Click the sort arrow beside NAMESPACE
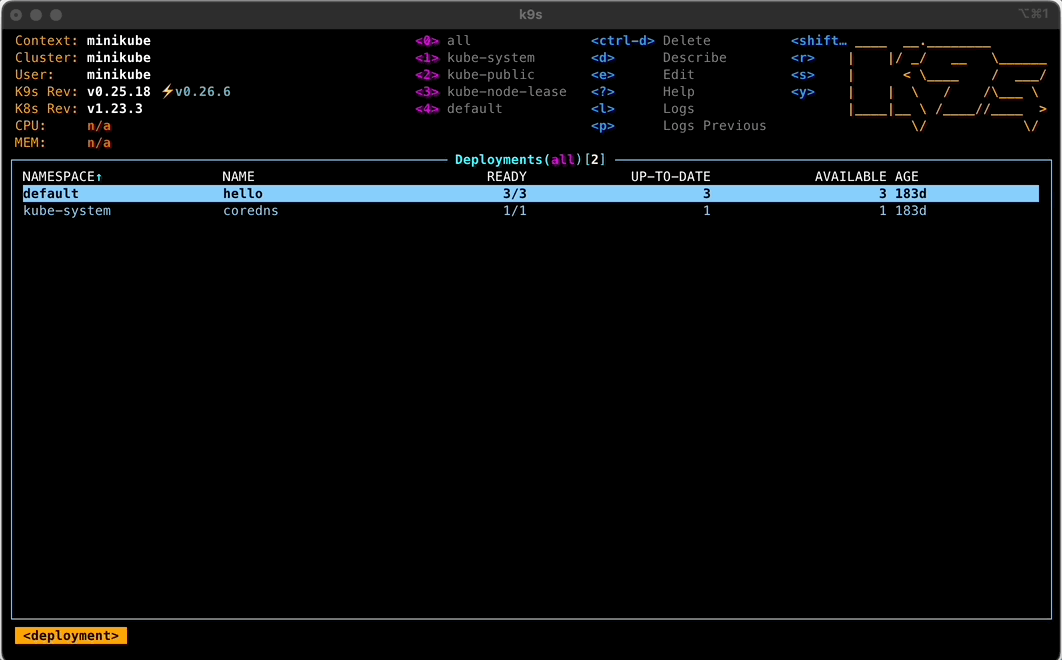The height and width of the screenshot is (660, 1062). (x=99, y=177)
